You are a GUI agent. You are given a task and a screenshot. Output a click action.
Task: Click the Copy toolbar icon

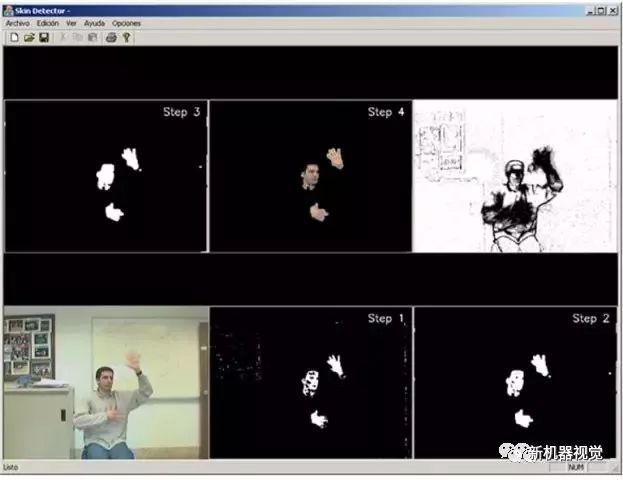(78, 38)
